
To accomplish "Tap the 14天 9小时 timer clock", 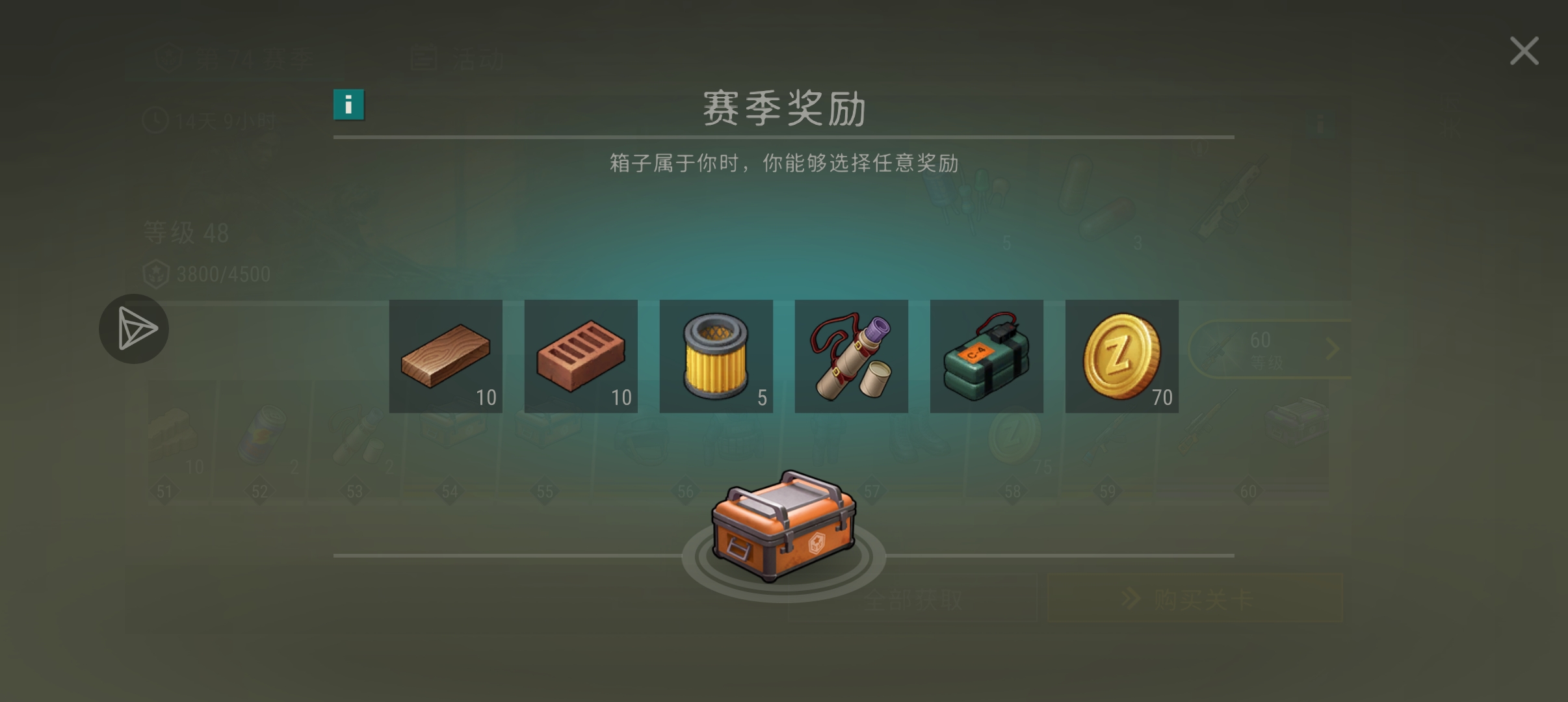I will (x=209, y=122).
